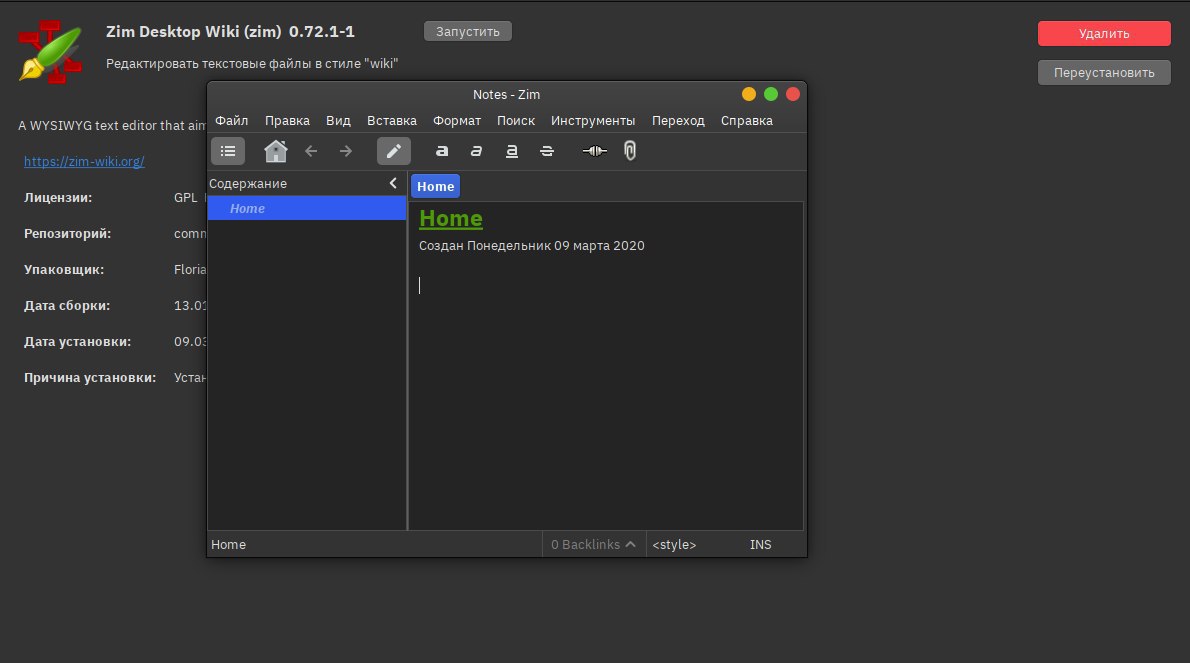The width and height of the screenshot is (1190, 663).
Task: Click the Содержание pane title
Action: tap(248, 184)
